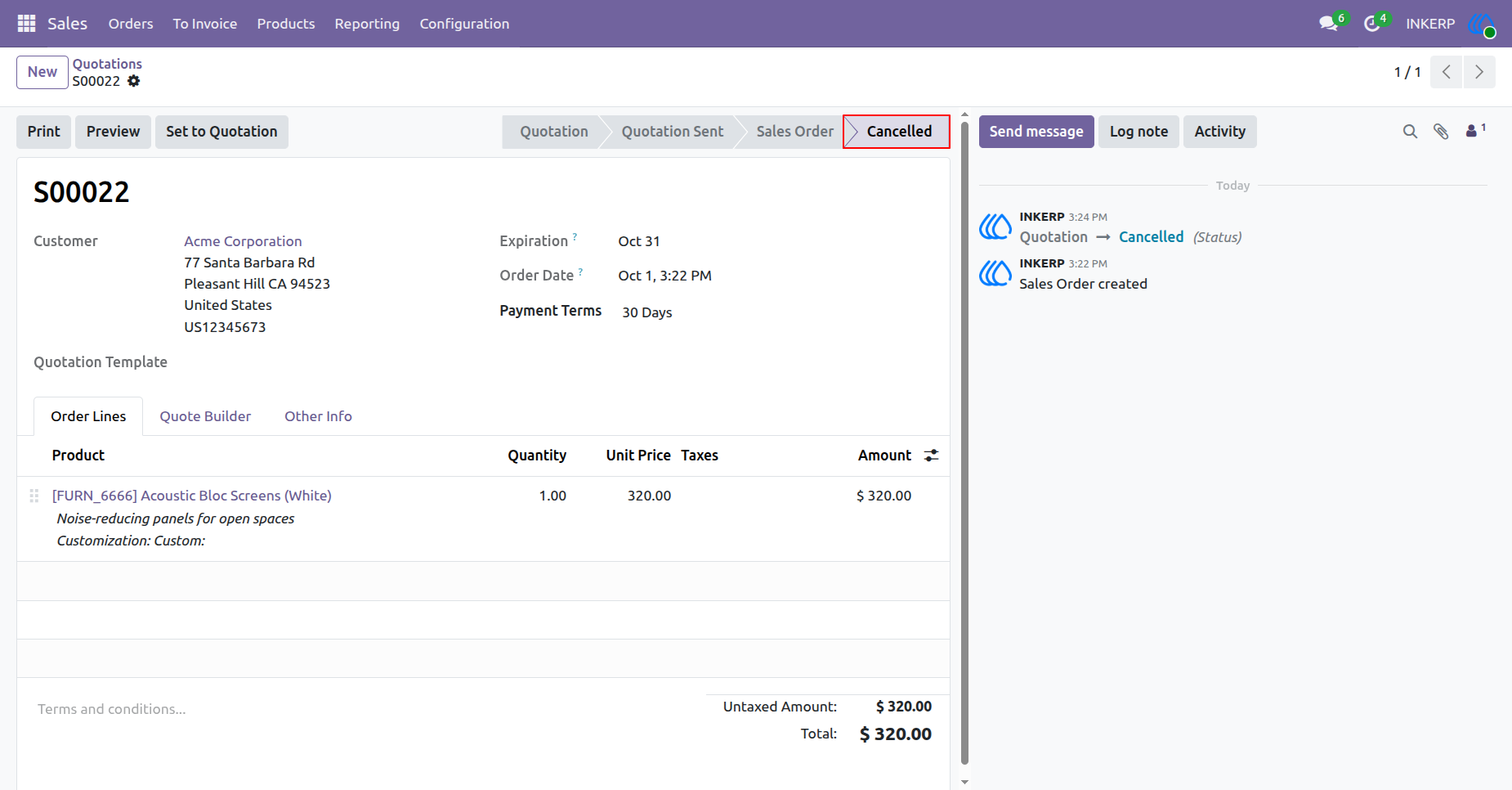This screenshot has height=790, width=1512.
Task: Open the Configuration menu
Action: tap(464, 24)
